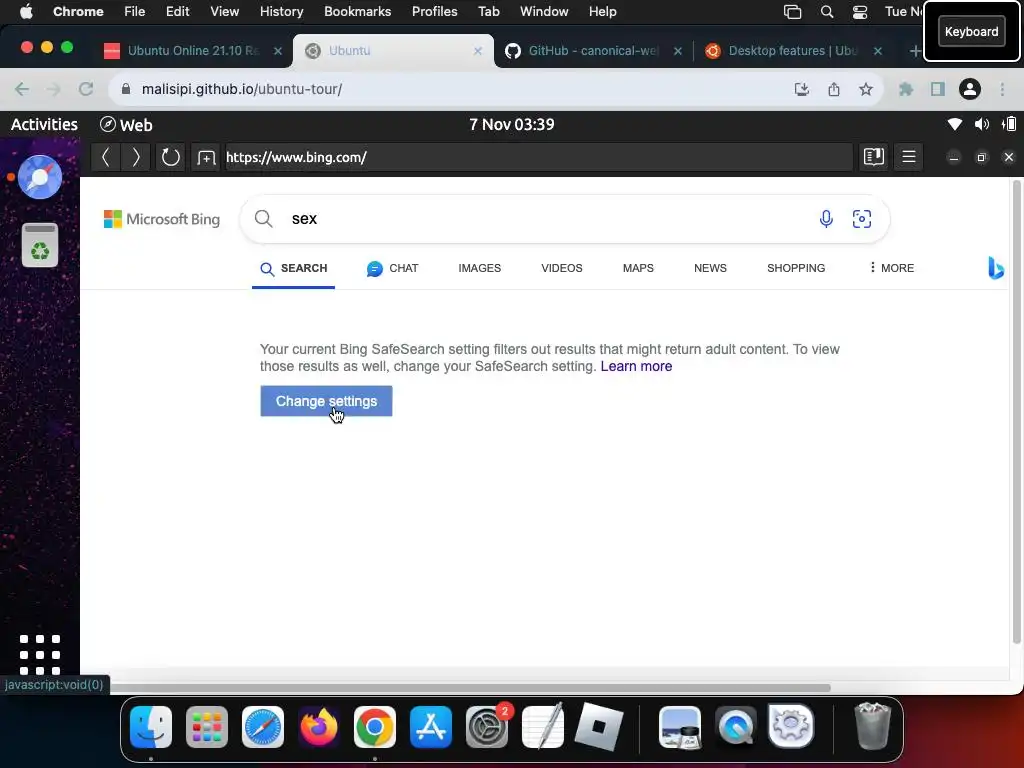Viewport: 1024px width, 768px height.
Task: Click the vertical scrollbar of Bing page
Action: (1016, 411)
